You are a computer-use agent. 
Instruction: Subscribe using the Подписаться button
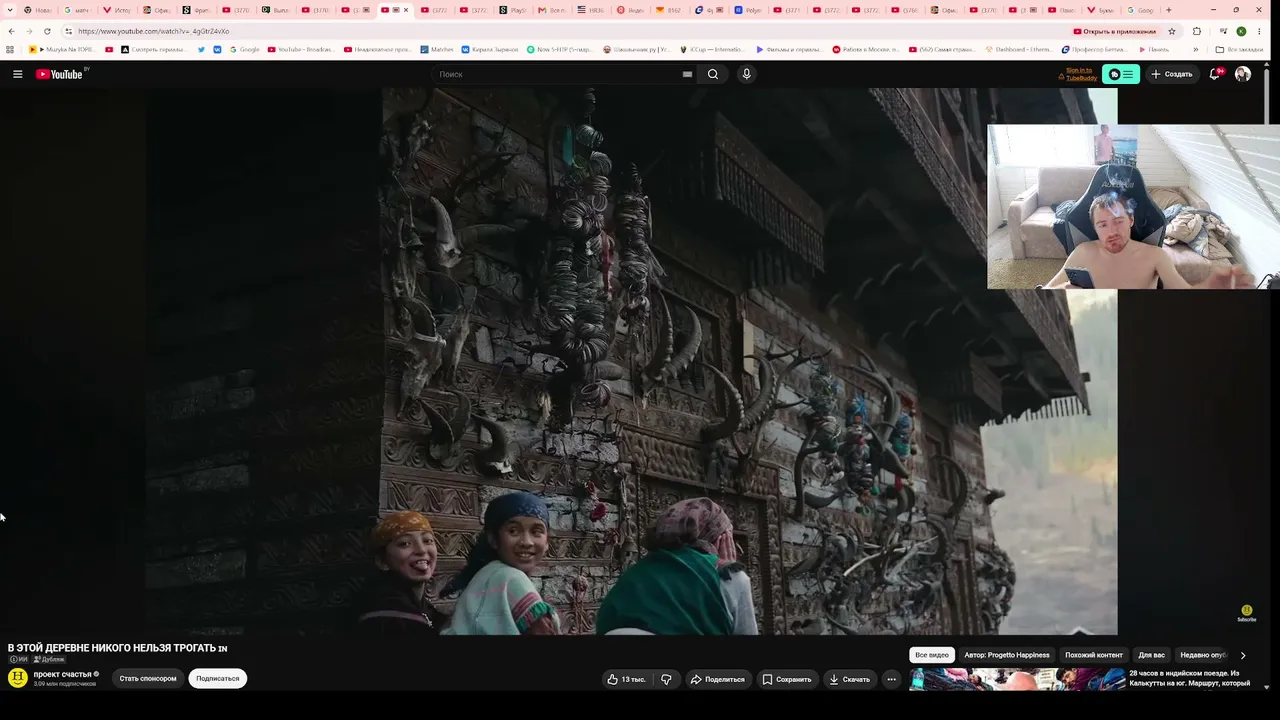217,678
